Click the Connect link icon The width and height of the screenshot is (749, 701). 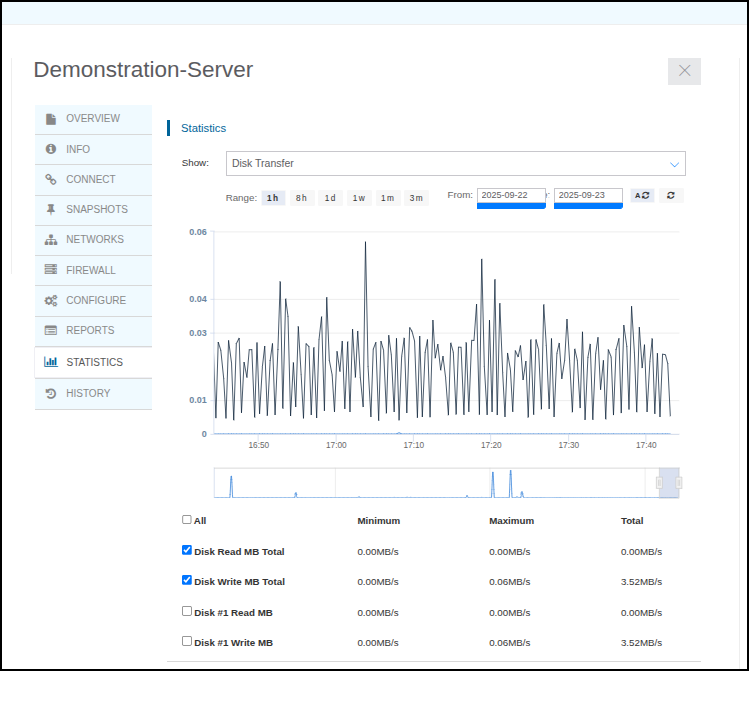pyautogui.click(x=51, y=180)
